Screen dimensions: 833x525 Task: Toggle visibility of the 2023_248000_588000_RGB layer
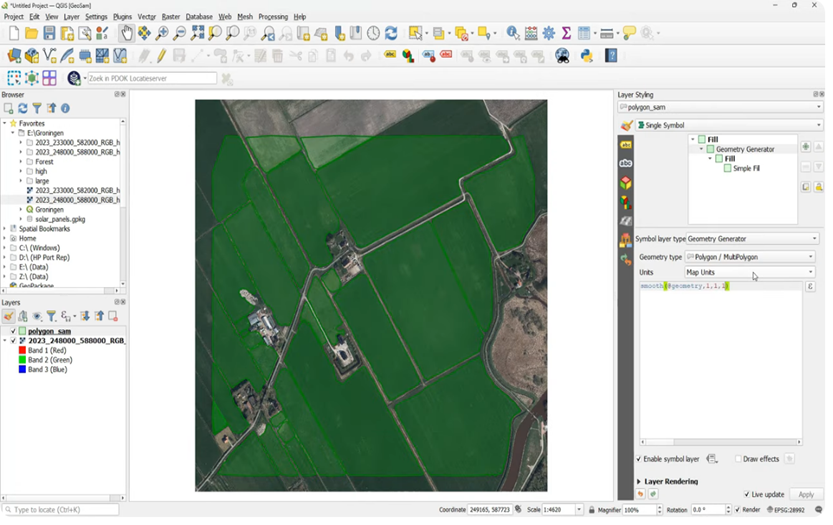(x=13, y=341)
